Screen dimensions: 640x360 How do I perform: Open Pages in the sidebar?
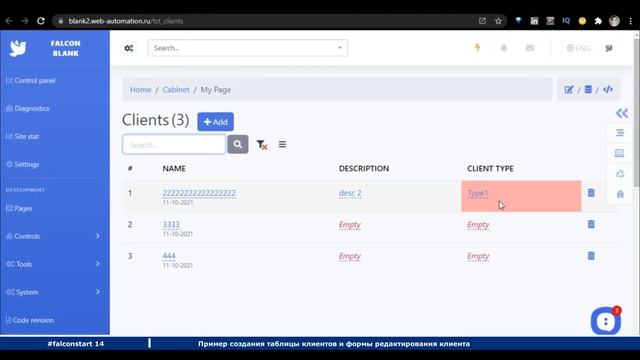[x=19, y=208]
